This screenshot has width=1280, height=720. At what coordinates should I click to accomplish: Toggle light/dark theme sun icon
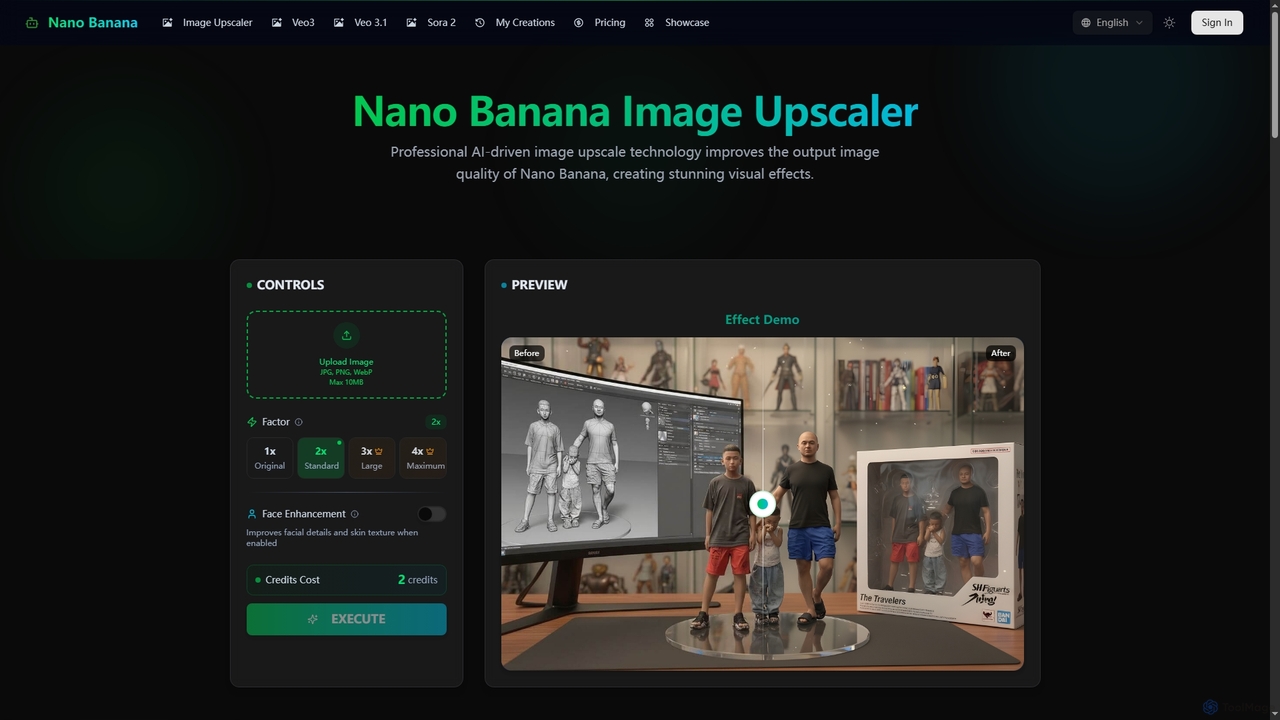1169,22
